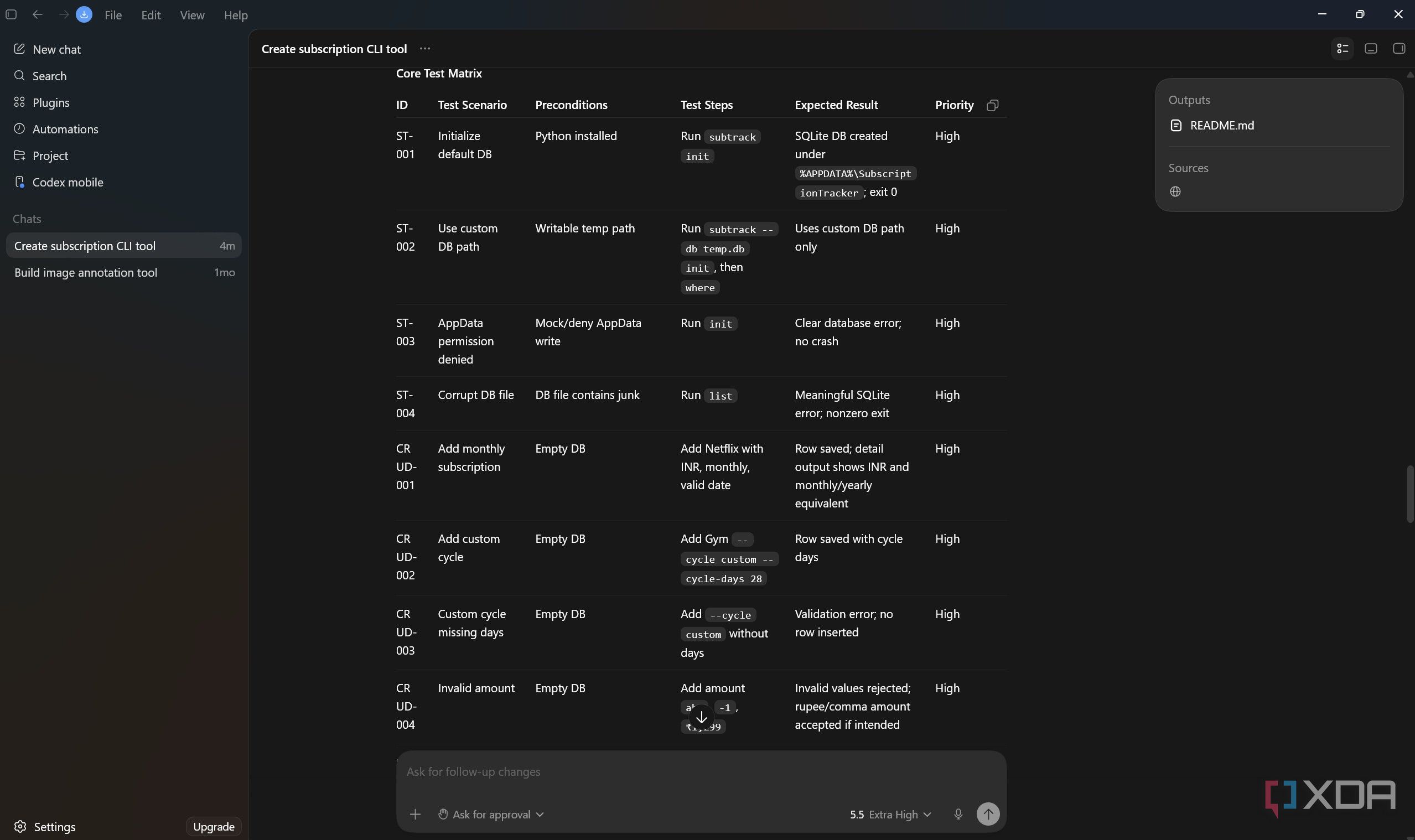Viewport: 1415px width, 840px height.
Task: Click the "Corrupt DB file" scenario cell
Action: pyautogui.click(x=475, y=395)
